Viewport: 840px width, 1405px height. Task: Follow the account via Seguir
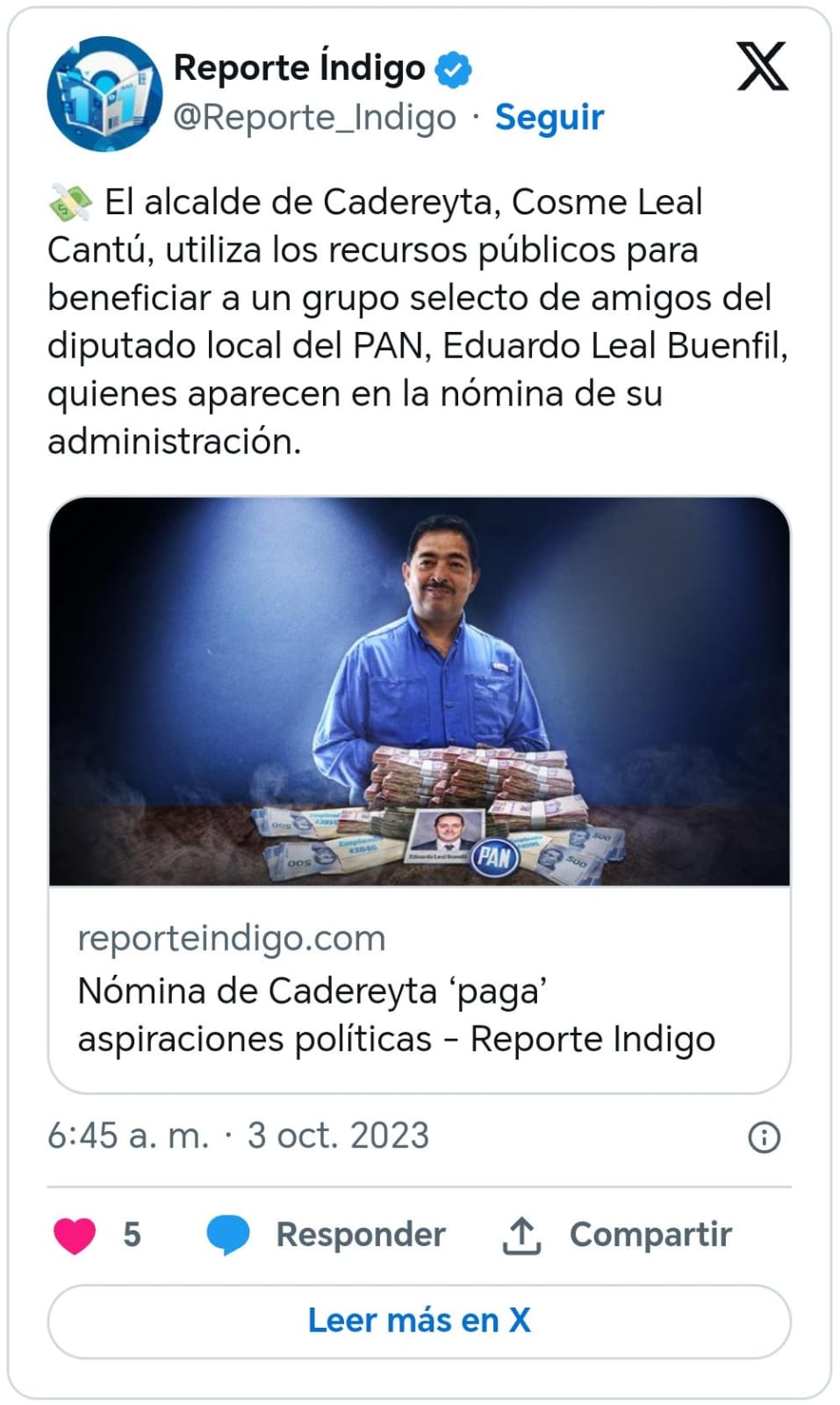pos(549,117)
